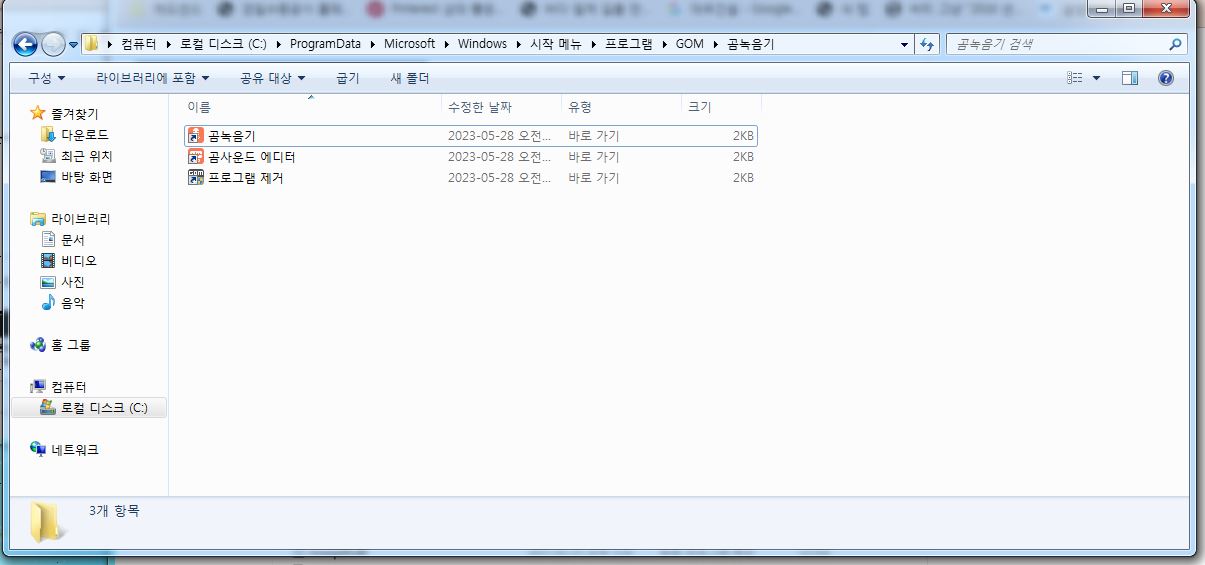Open the view options dropdown arrow

1096,78
